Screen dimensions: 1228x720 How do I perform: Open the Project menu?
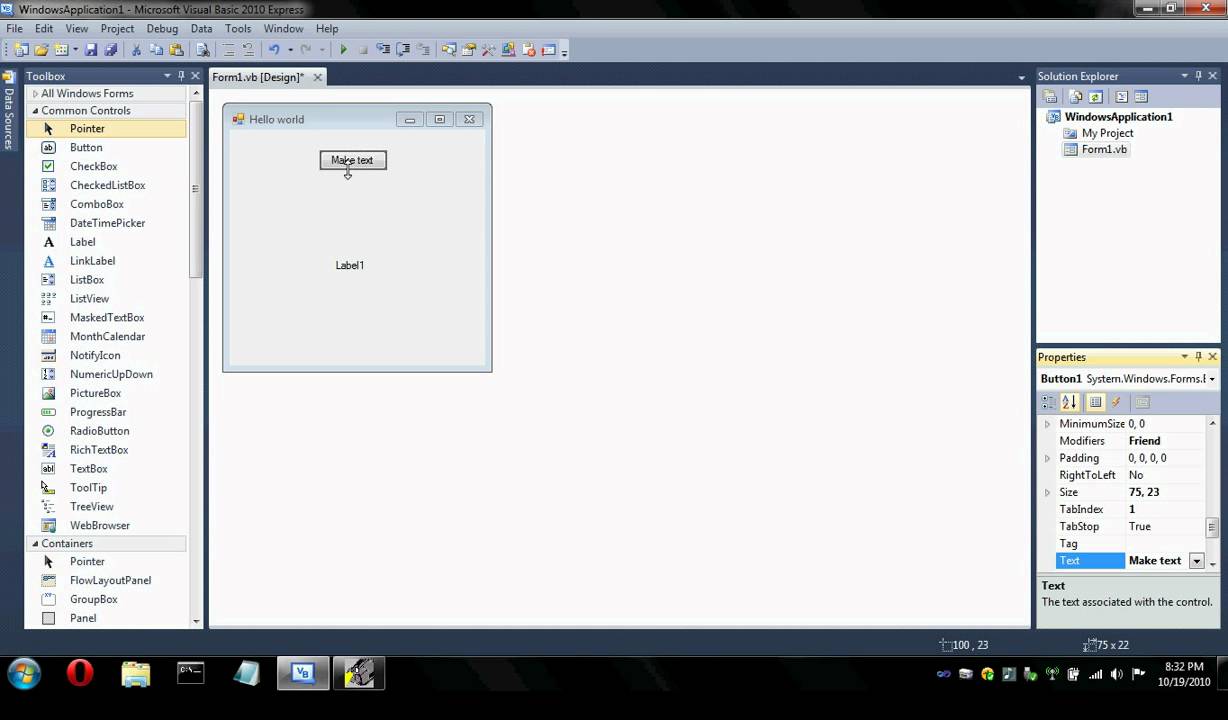pos(117,28)
